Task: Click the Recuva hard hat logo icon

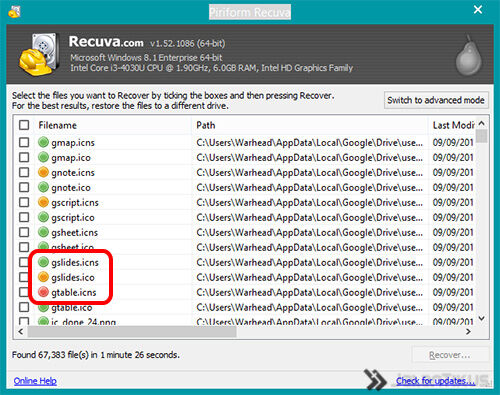Action: pyautogui.click(x=39, y=55)
